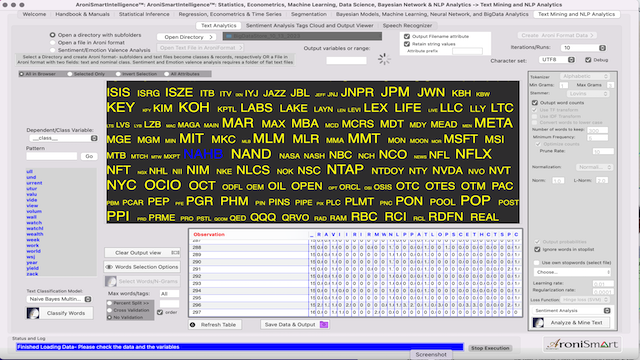The height and width of the screenshot is (360, 640).
Task: Open the Character set UTF8 dropdown
Action: [557, 60]
